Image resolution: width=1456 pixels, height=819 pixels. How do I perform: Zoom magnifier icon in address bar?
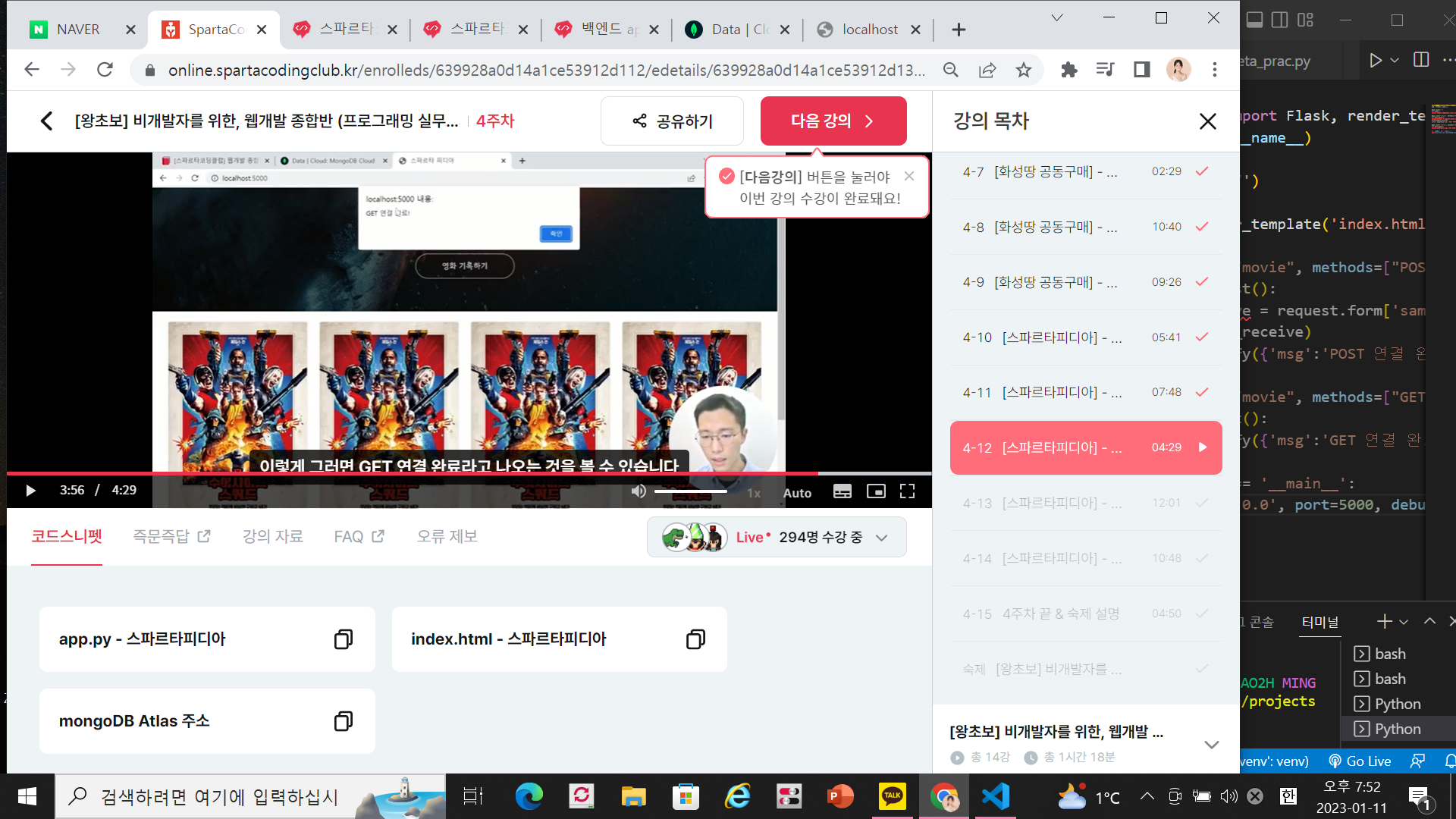[950, 70]
